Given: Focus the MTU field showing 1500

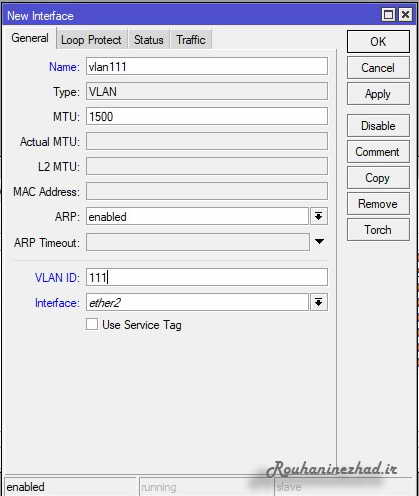Looking at the screenshot, I should click(207, 116).
